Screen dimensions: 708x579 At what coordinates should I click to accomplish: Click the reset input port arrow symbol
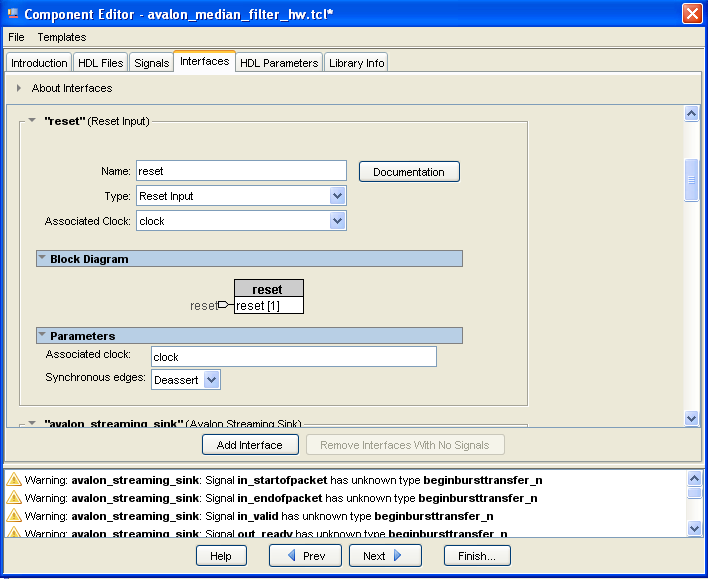click(x=224, y=305)
